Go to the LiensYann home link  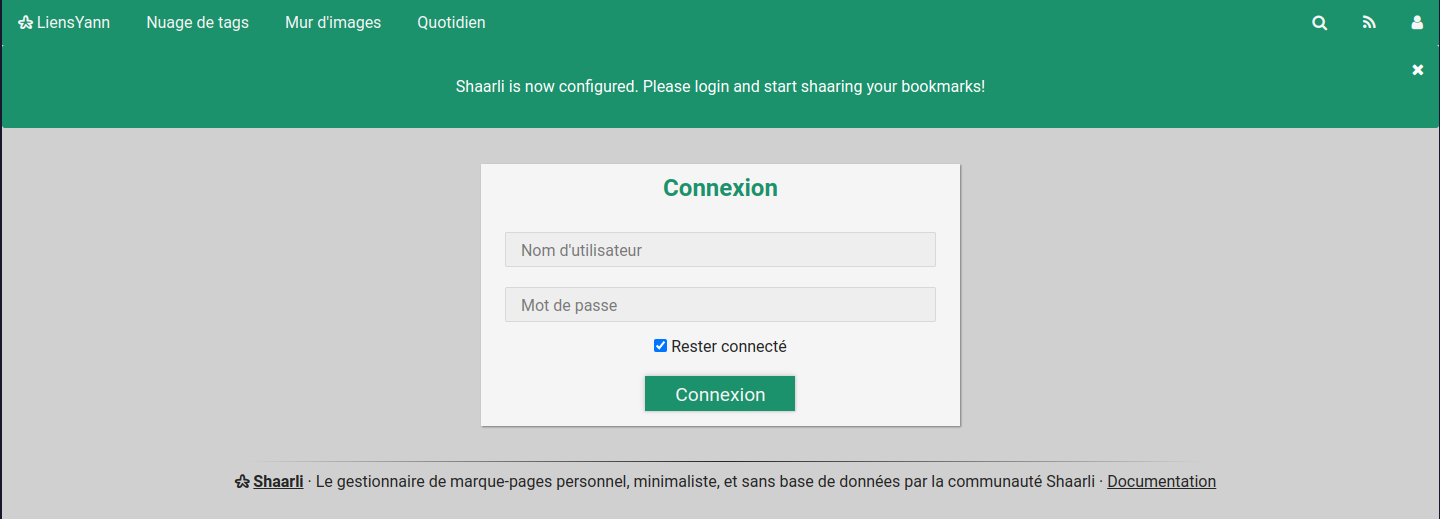click(x=73, y=23)
